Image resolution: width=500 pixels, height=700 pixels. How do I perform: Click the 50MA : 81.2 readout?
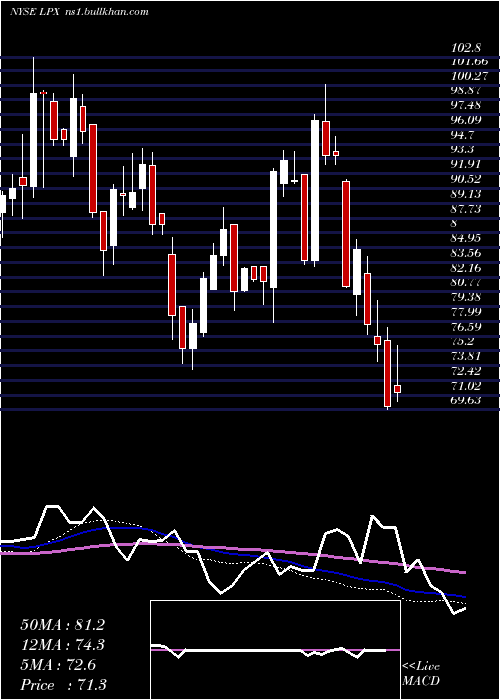coord(62,625)
